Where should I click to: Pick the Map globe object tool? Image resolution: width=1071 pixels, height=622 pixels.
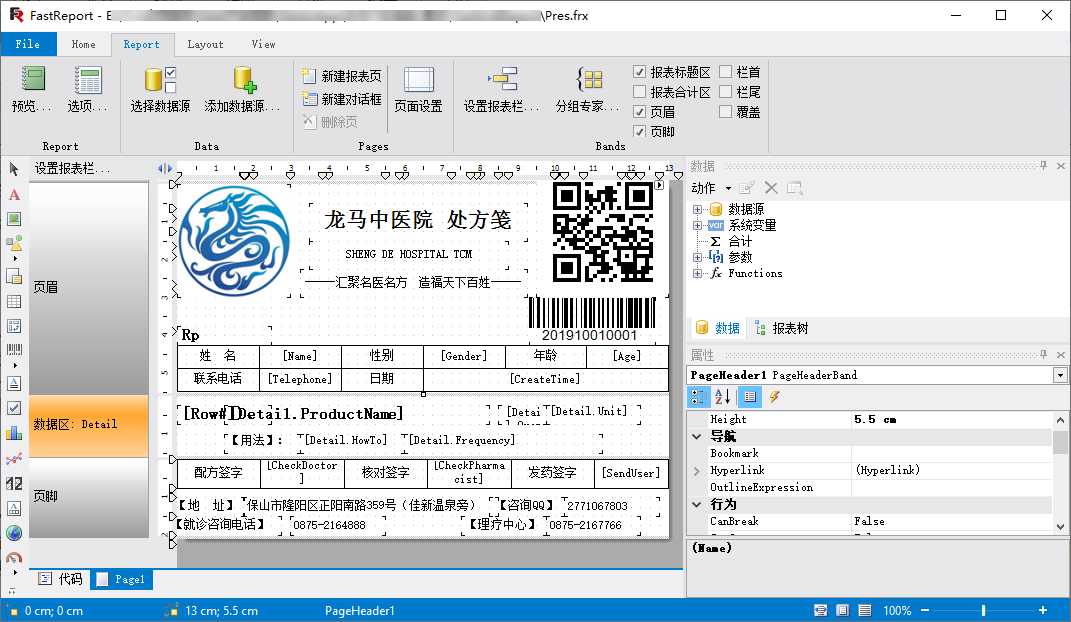point(14,533)
